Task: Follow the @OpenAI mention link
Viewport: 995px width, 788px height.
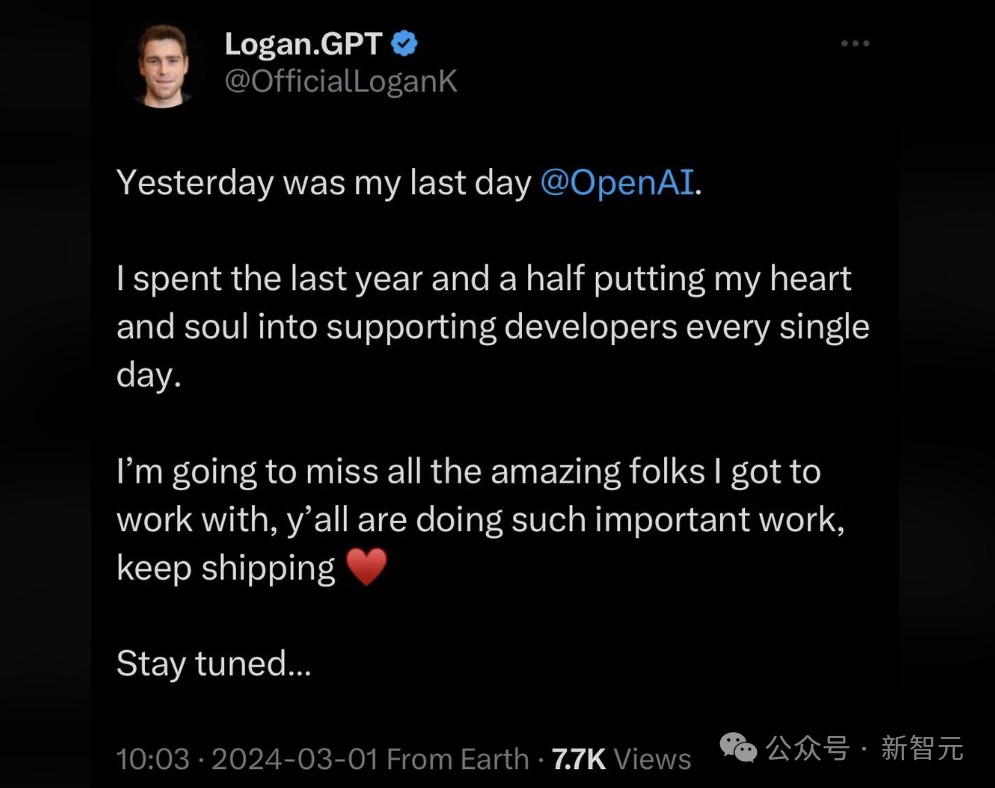Action: point(616,183)
